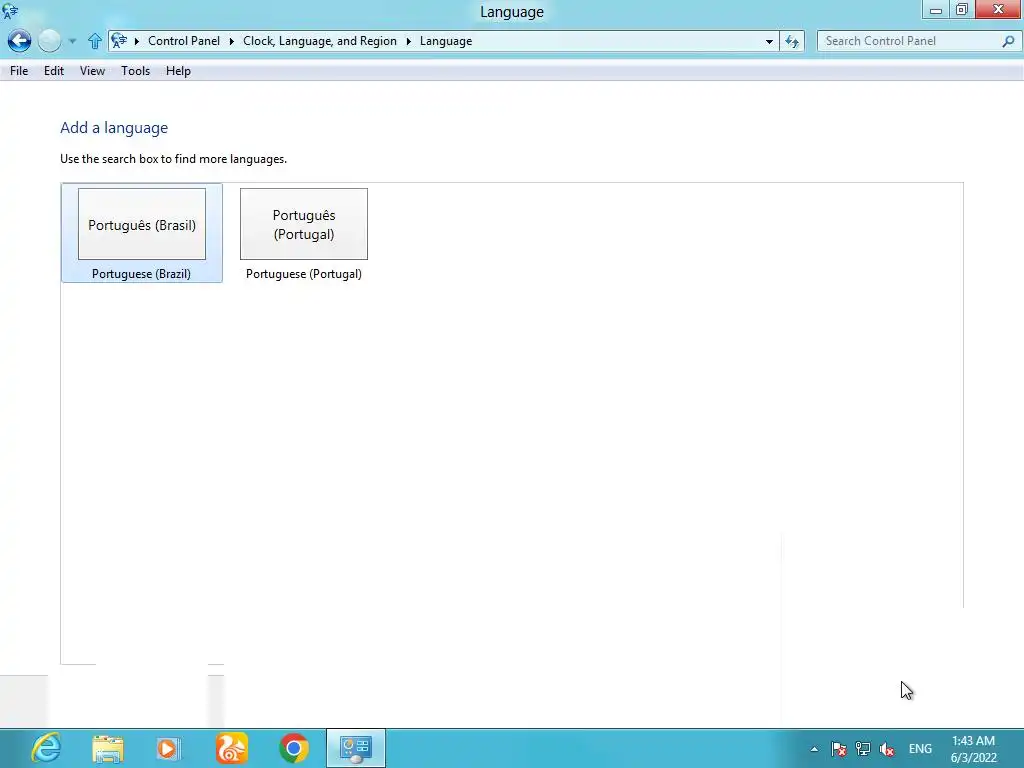Switch input language via ENG indicator
Viewport: 1024px width, 768px height.
click(x=920, y=749)
